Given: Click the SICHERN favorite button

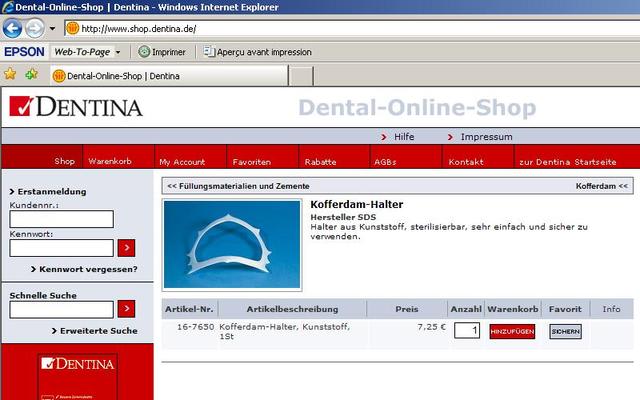Looking at the screenshot, I should (x=565, y=331).
